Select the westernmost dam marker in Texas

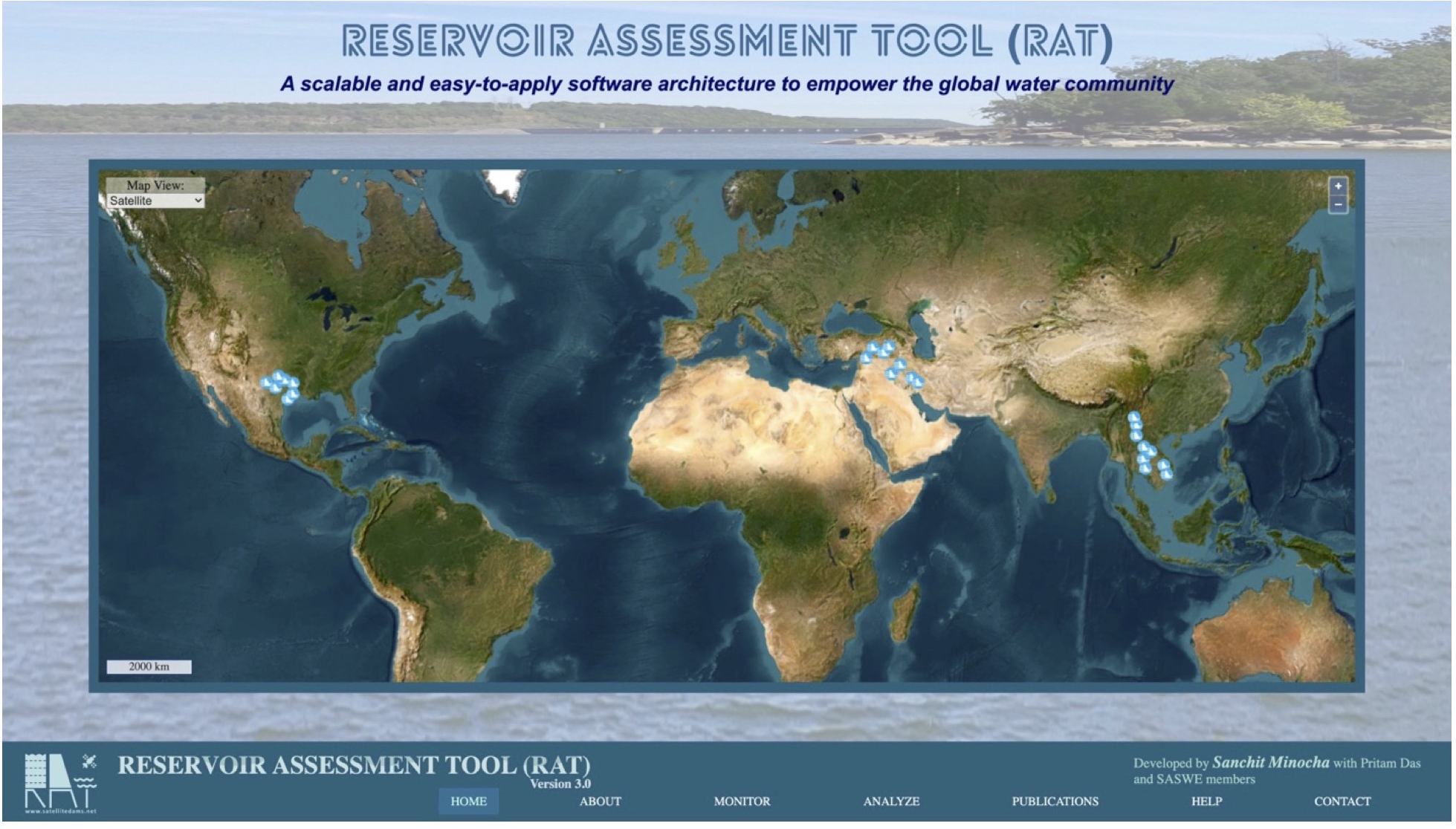pos(266,383)
